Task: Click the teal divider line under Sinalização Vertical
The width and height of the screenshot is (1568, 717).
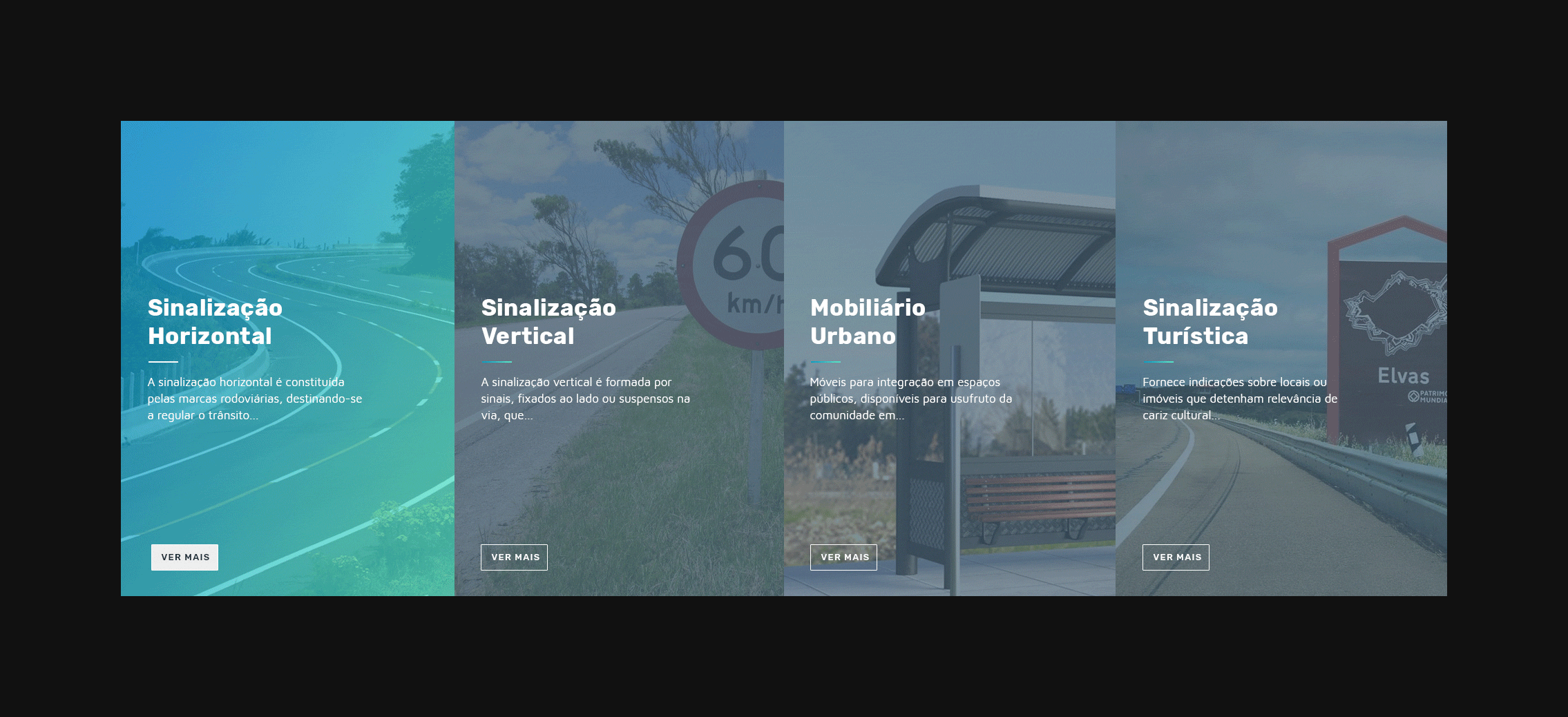Action: 497,361
